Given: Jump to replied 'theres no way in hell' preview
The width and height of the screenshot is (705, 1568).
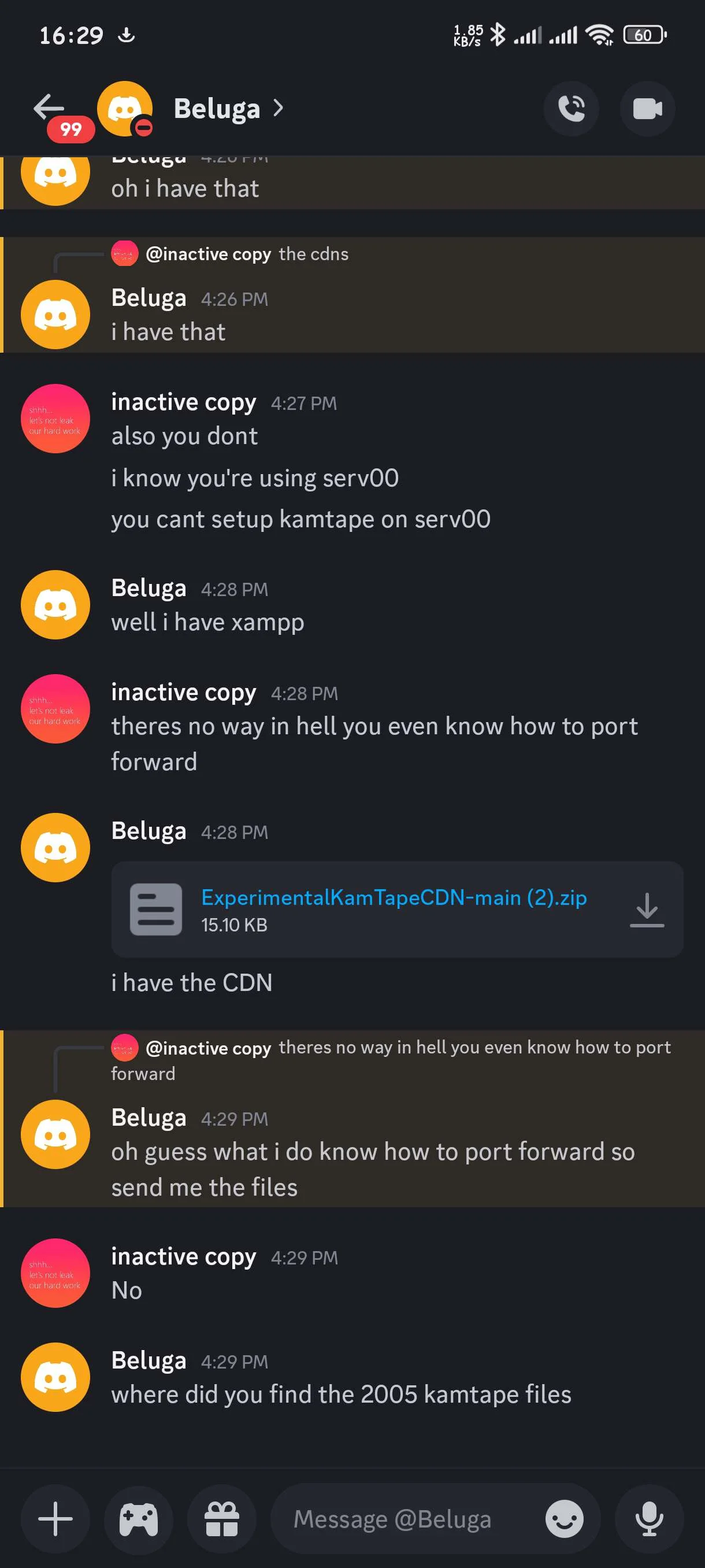Looking at the screenshot, I should [x=391, y=1060].
